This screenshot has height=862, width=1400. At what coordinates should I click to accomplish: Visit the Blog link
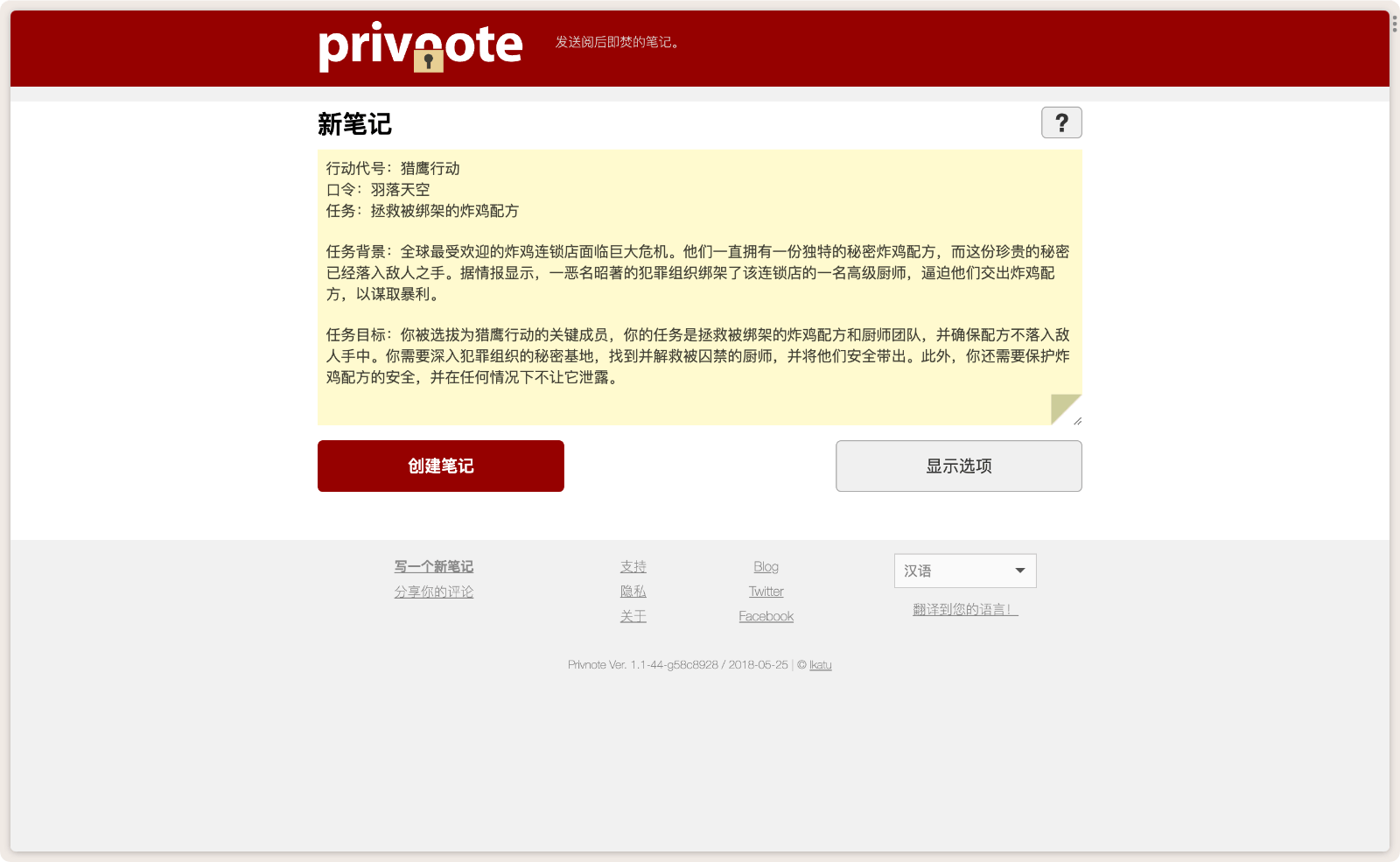(x=766, y=567)
